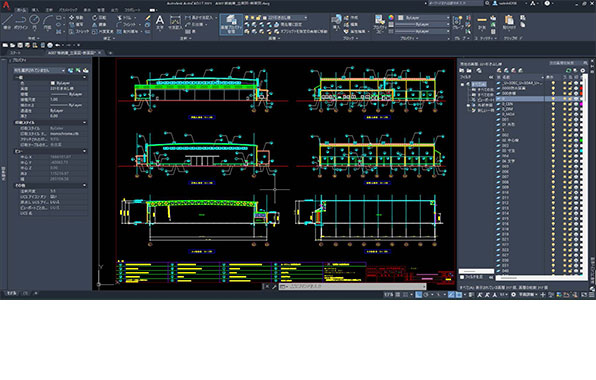Check the filter invert checkbox below filter tree
596x380 pixels.
[x=462, y=277]
